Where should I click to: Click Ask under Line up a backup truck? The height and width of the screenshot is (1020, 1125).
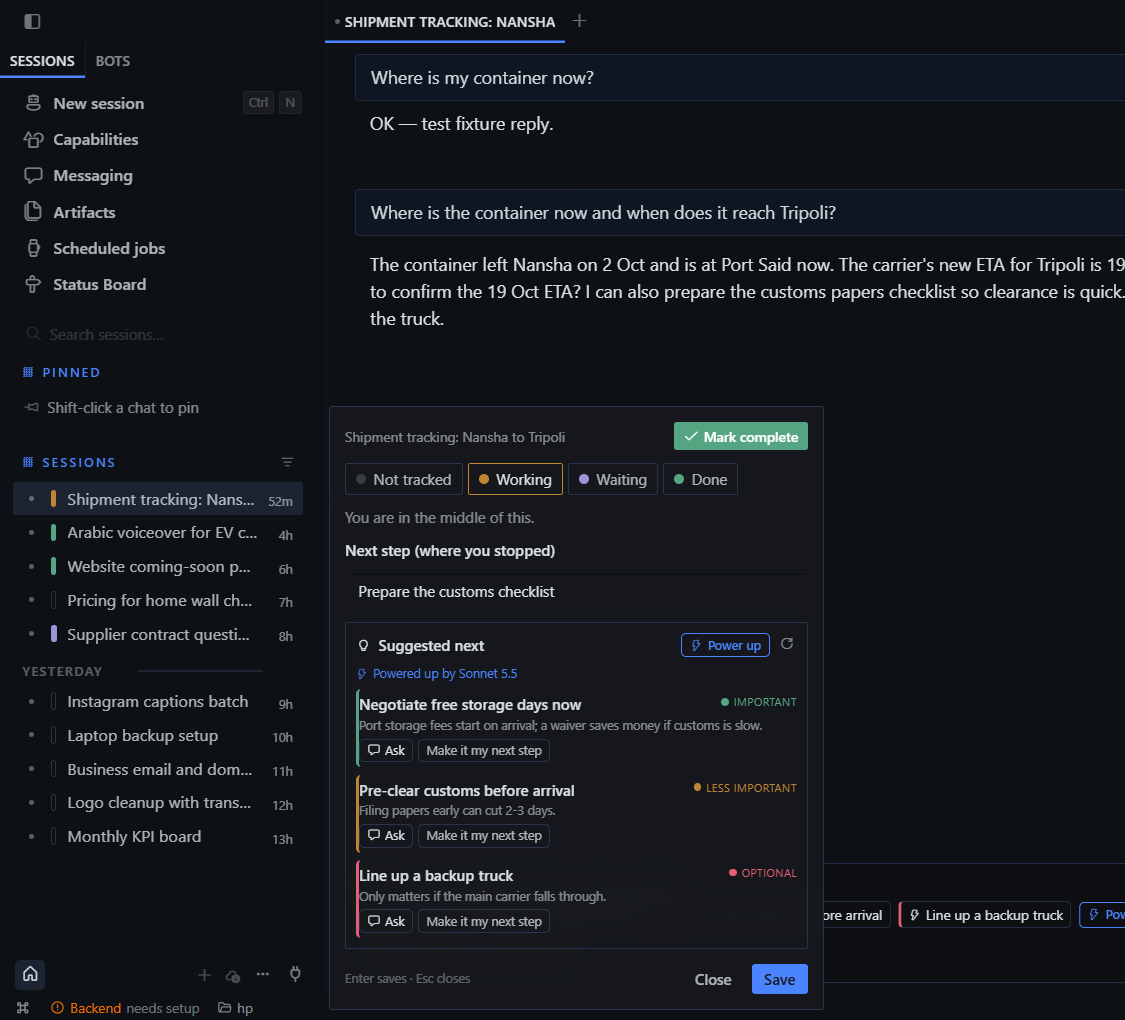point(386,921)
